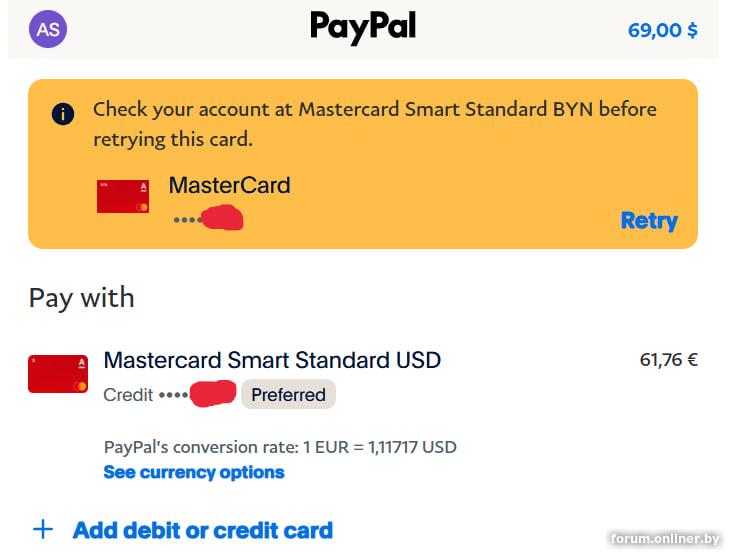Open the AS account avatar

click(48, 29)
